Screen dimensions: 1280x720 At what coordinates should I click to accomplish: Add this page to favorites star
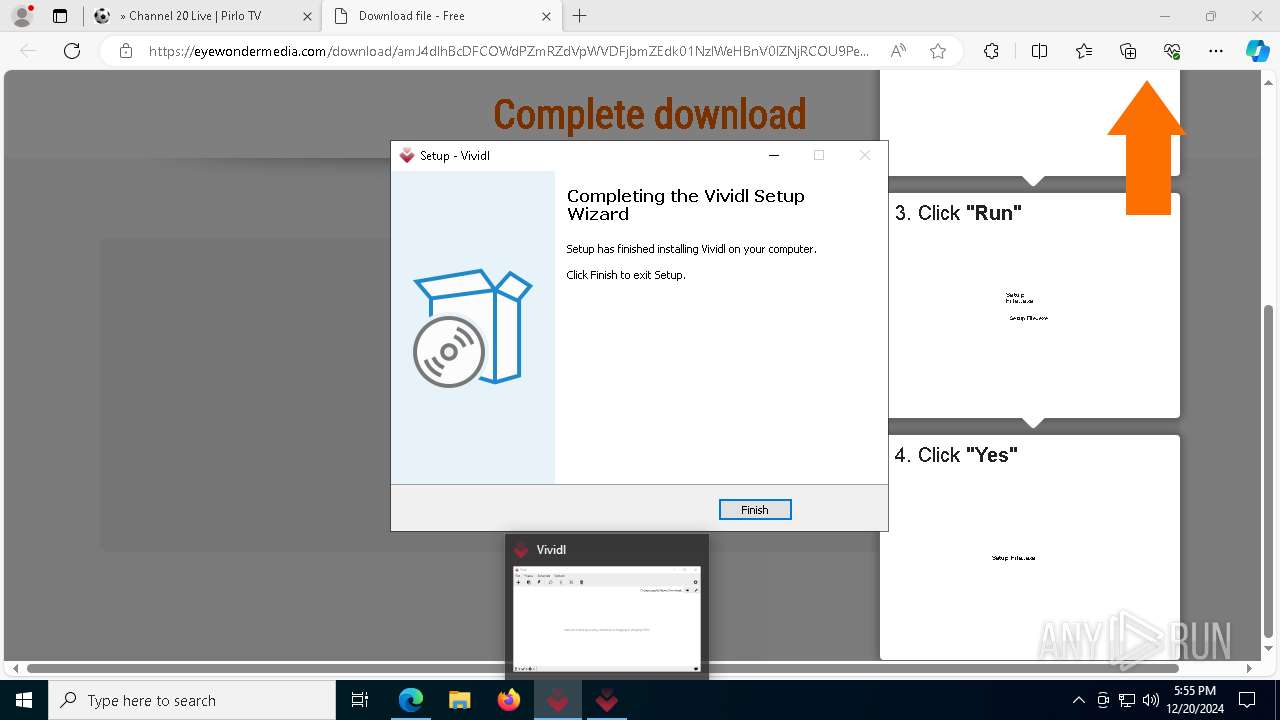point(938,51)
